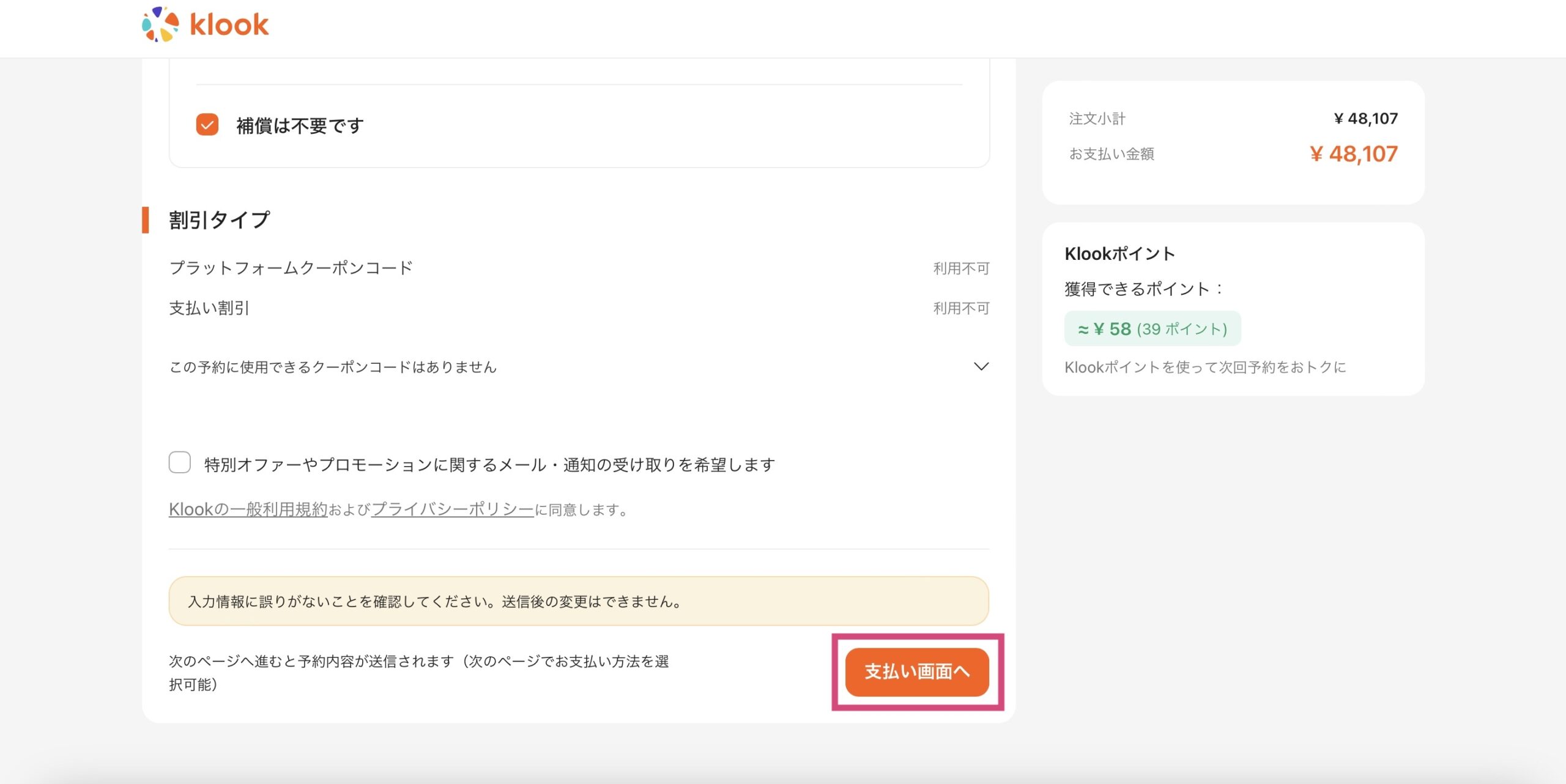Open the Klookの一般利用規約 link
Screen dimensions: 1566x784
(248, 509)
